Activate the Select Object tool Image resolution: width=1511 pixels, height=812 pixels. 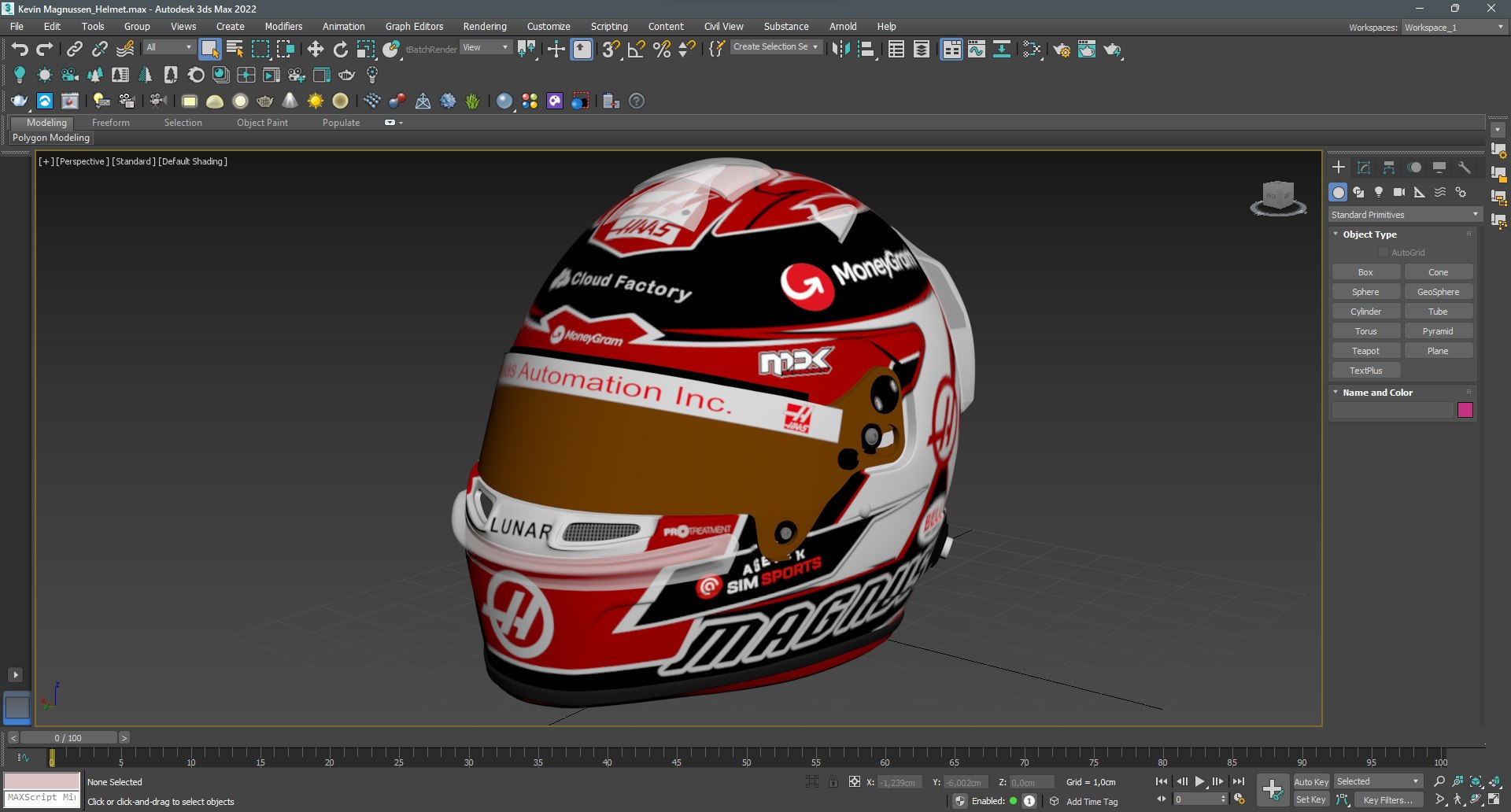[x=209, y=50]
